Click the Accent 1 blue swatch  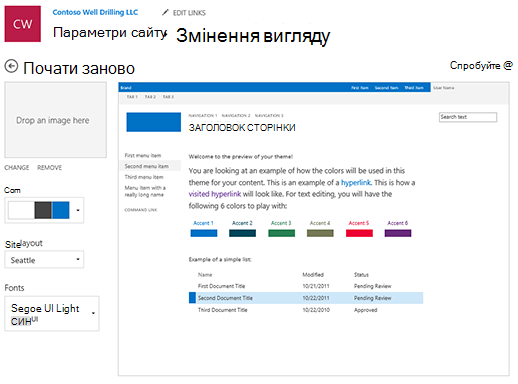(204, 233)
